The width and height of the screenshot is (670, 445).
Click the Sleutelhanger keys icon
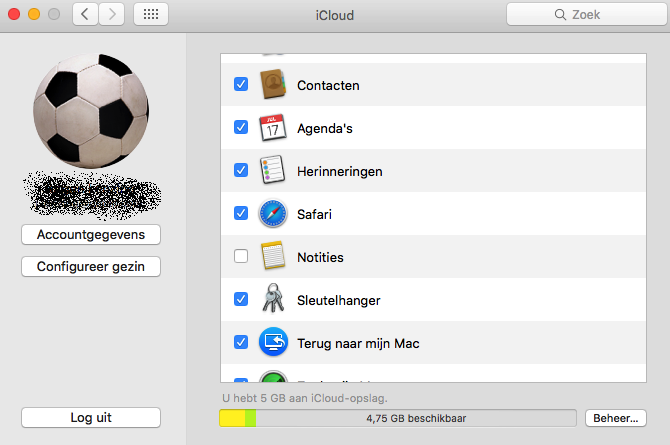273,298
